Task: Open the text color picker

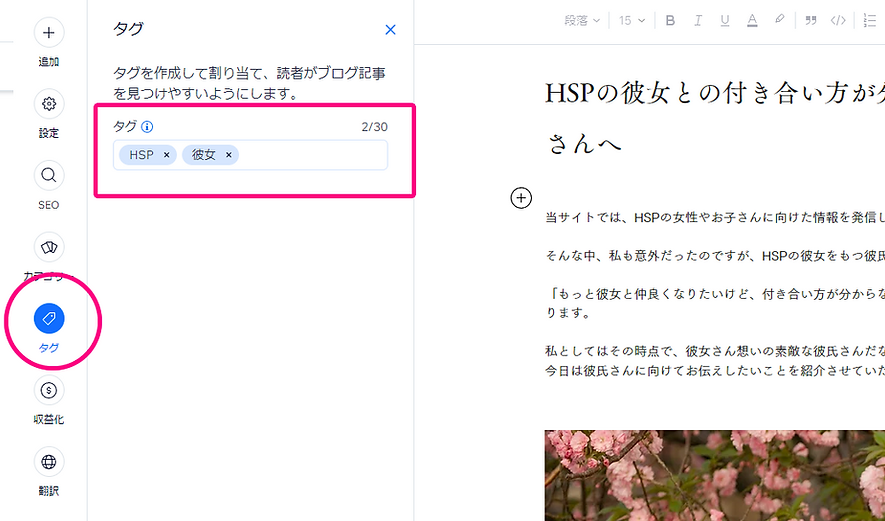Action: pyautogui.click(x=752, y=21)
